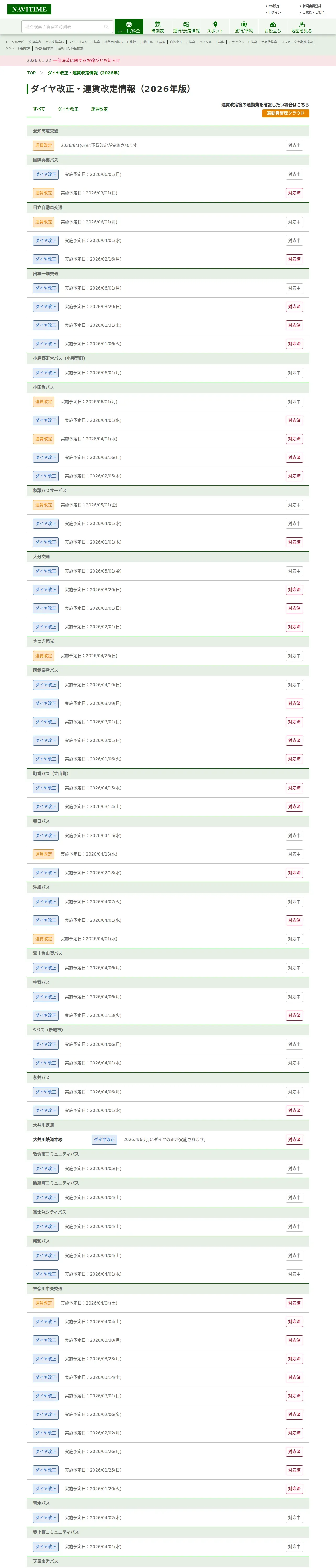Open the トータルナビ sub-menu link
336x1568 pixels.
15,42
